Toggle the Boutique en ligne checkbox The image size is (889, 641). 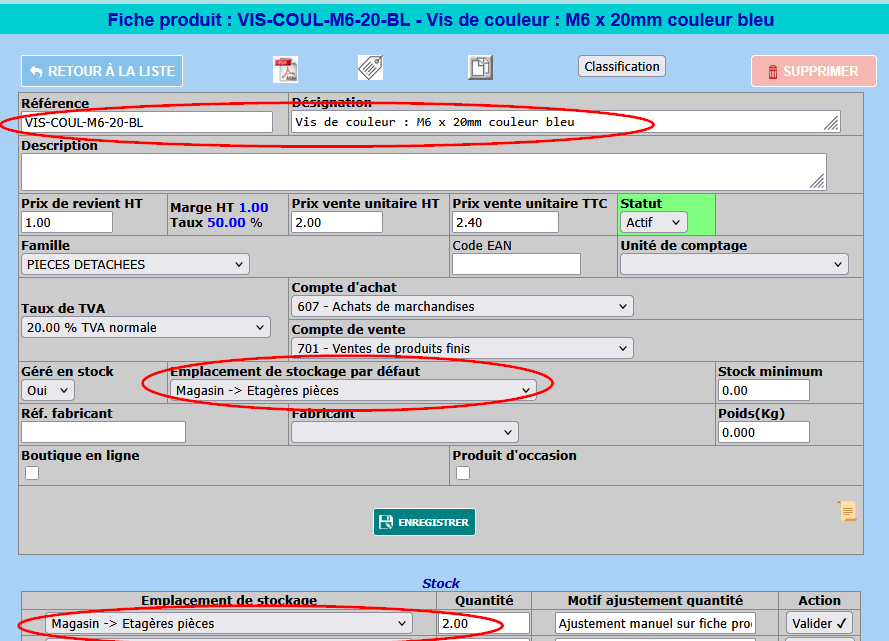pyautogui.click(x=32, y=473)
